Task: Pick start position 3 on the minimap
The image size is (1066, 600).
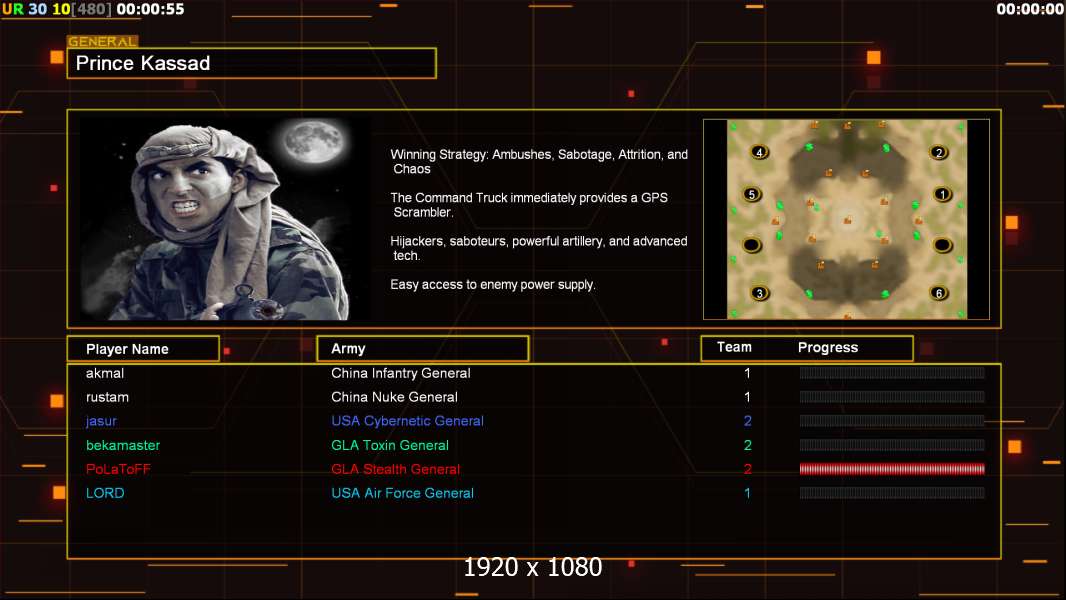Action: point(759,294)
